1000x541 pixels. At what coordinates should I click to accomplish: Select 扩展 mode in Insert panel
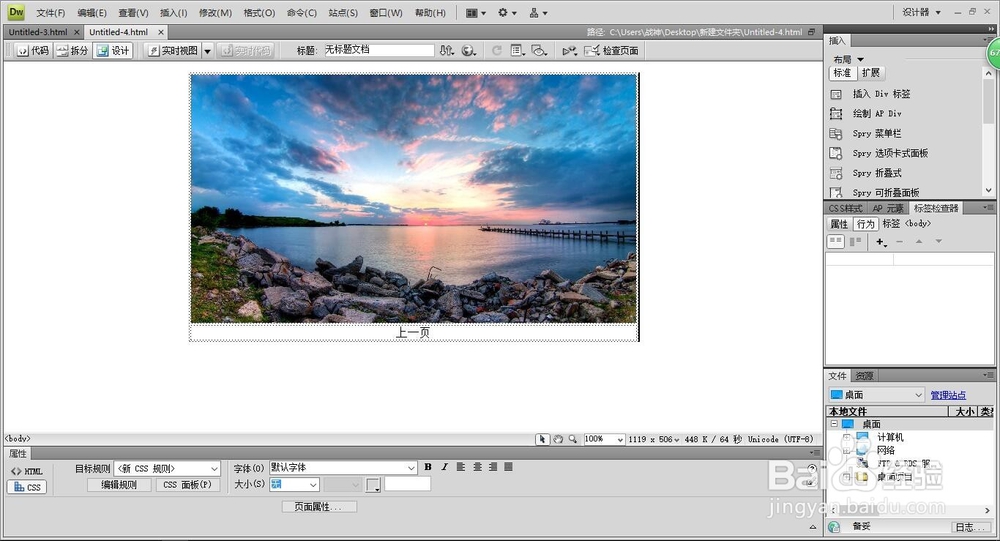pos(871,73)
